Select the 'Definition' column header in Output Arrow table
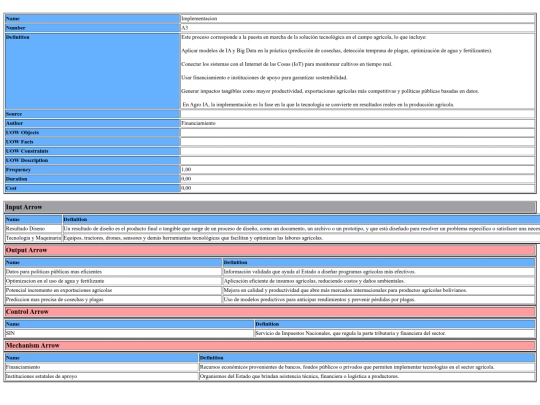Viewport: 540px width, 405px height. pos(378,262)
